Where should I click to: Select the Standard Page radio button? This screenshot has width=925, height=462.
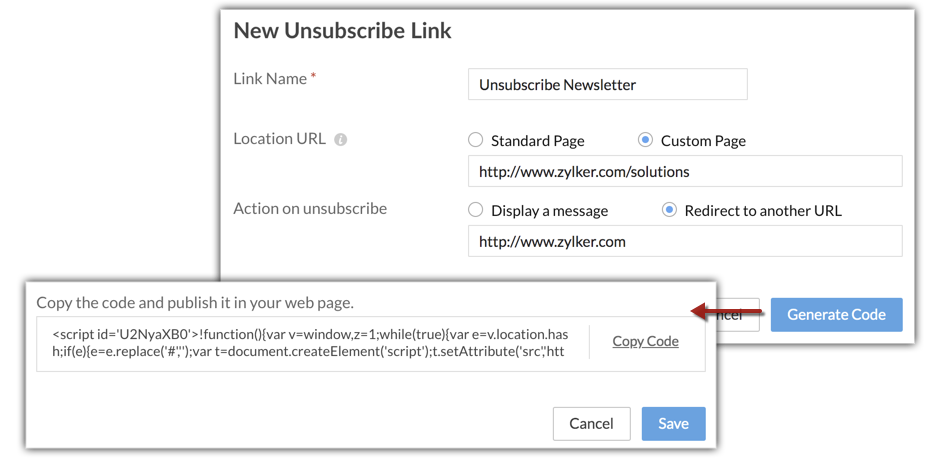(x=476, y=140)
